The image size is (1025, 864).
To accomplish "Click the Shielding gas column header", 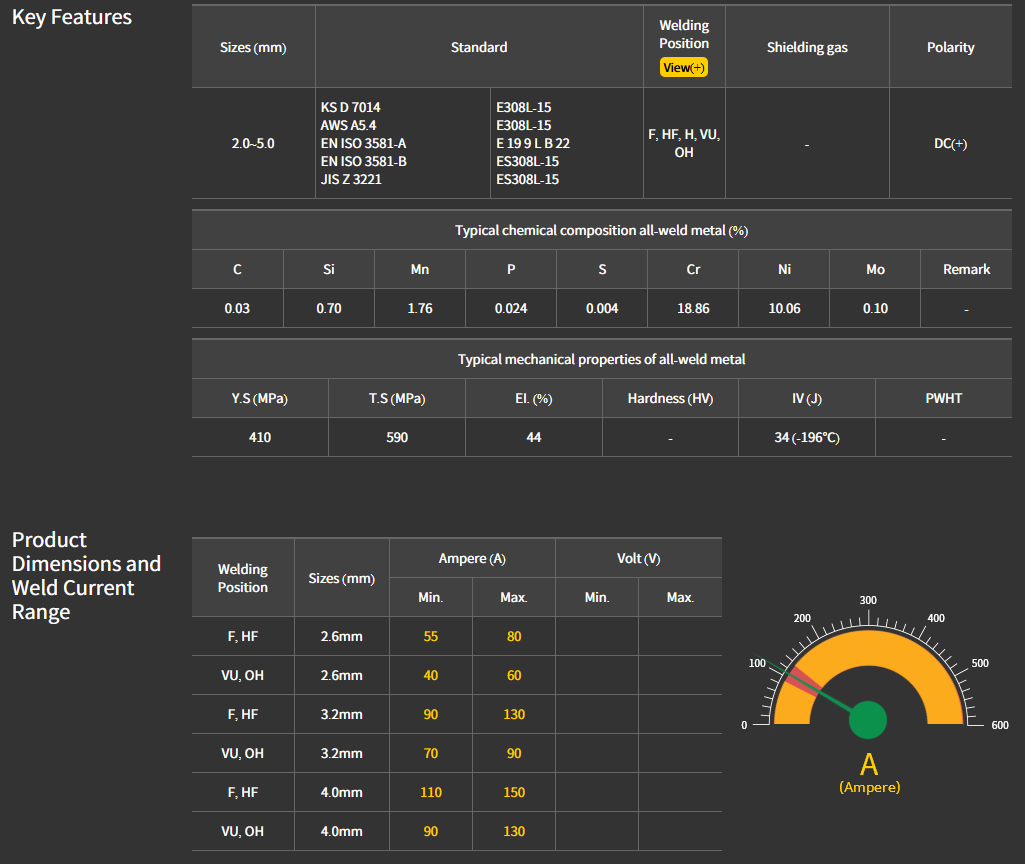I will tap(807, 47).
